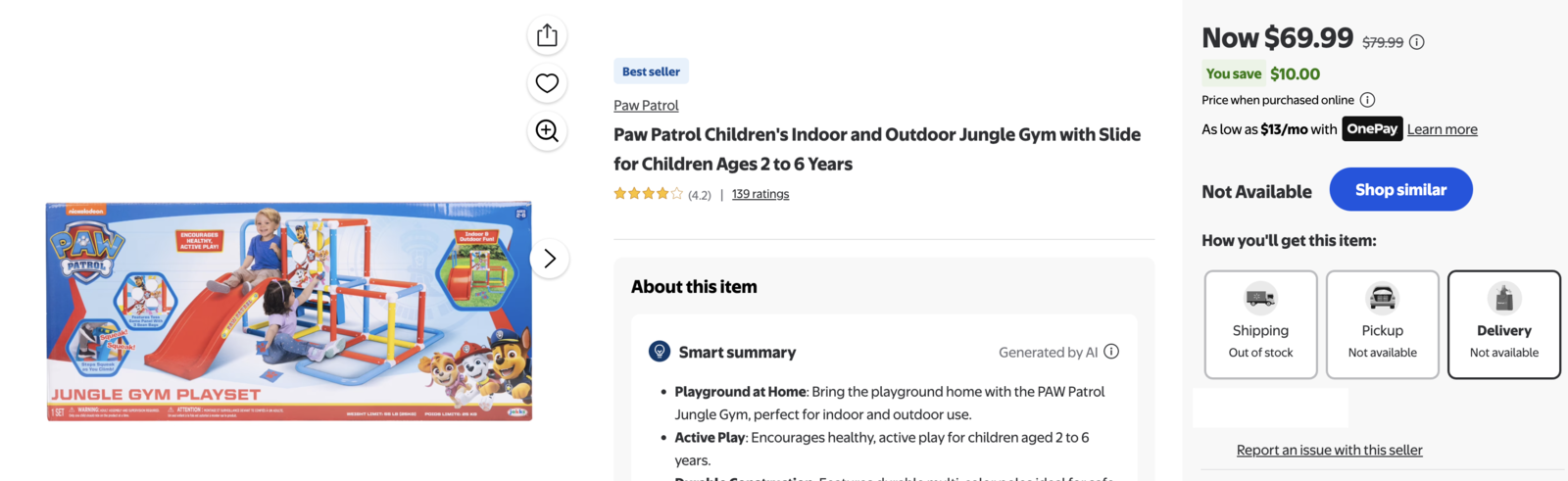The height and width of the screenshot is (481, 1568).
Task: Click the Jungle Gym Playset product image
Action: 289,312
